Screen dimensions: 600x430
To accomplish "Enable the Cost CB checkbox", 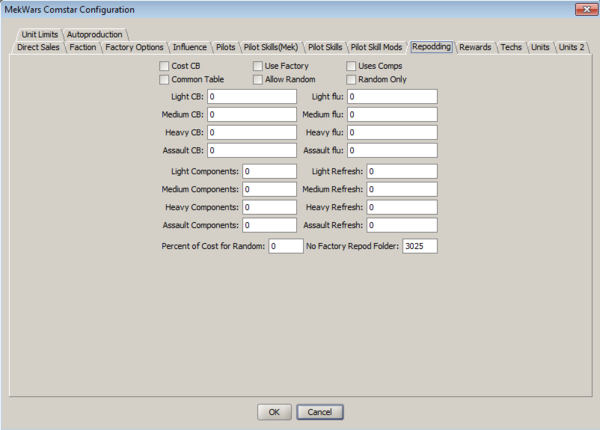I will pyautogui.click(x=164, y=66).
